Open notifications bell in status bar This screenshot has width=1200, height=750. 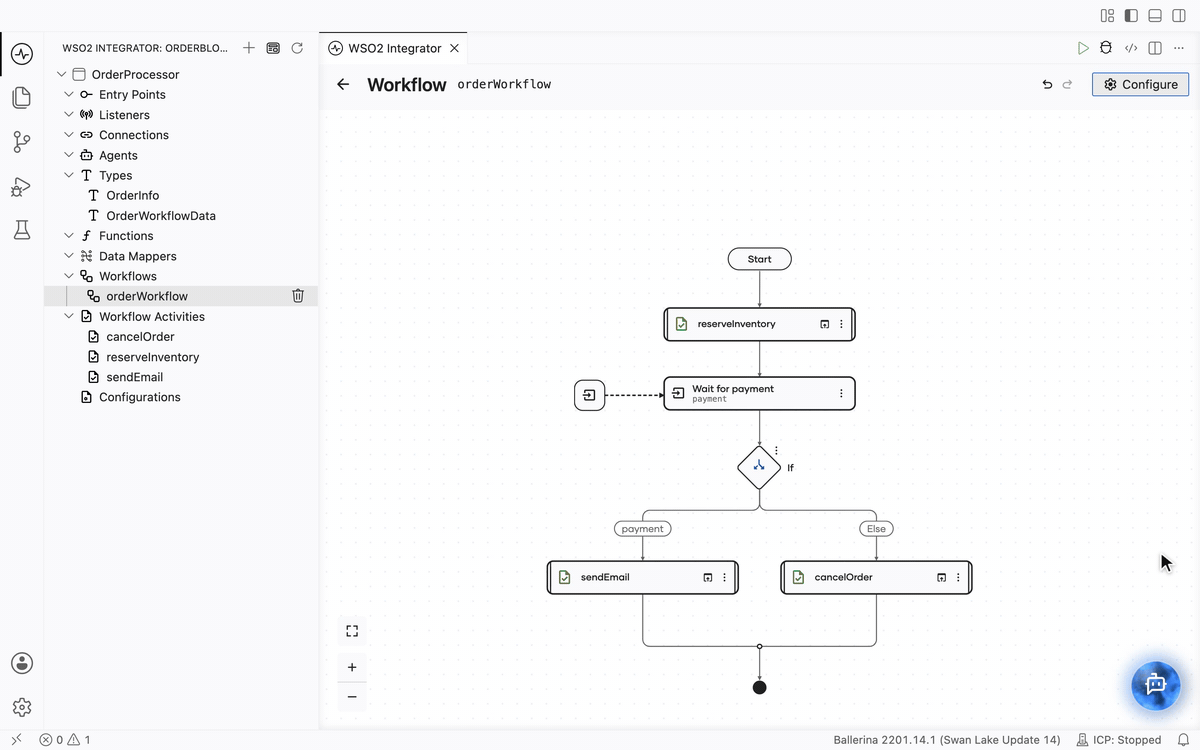1184,740
